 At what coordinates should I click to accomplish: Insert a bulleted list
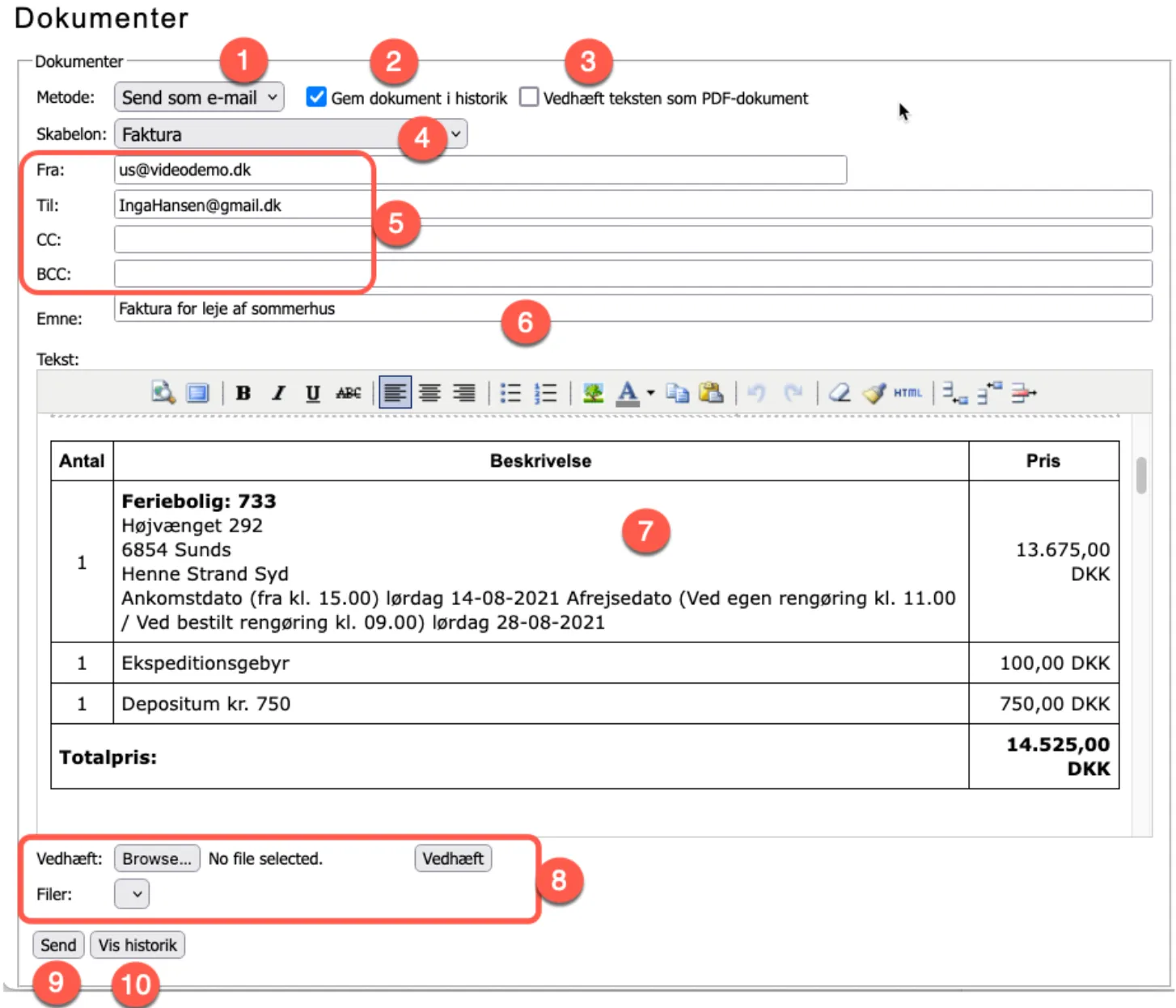click(510, 393)
